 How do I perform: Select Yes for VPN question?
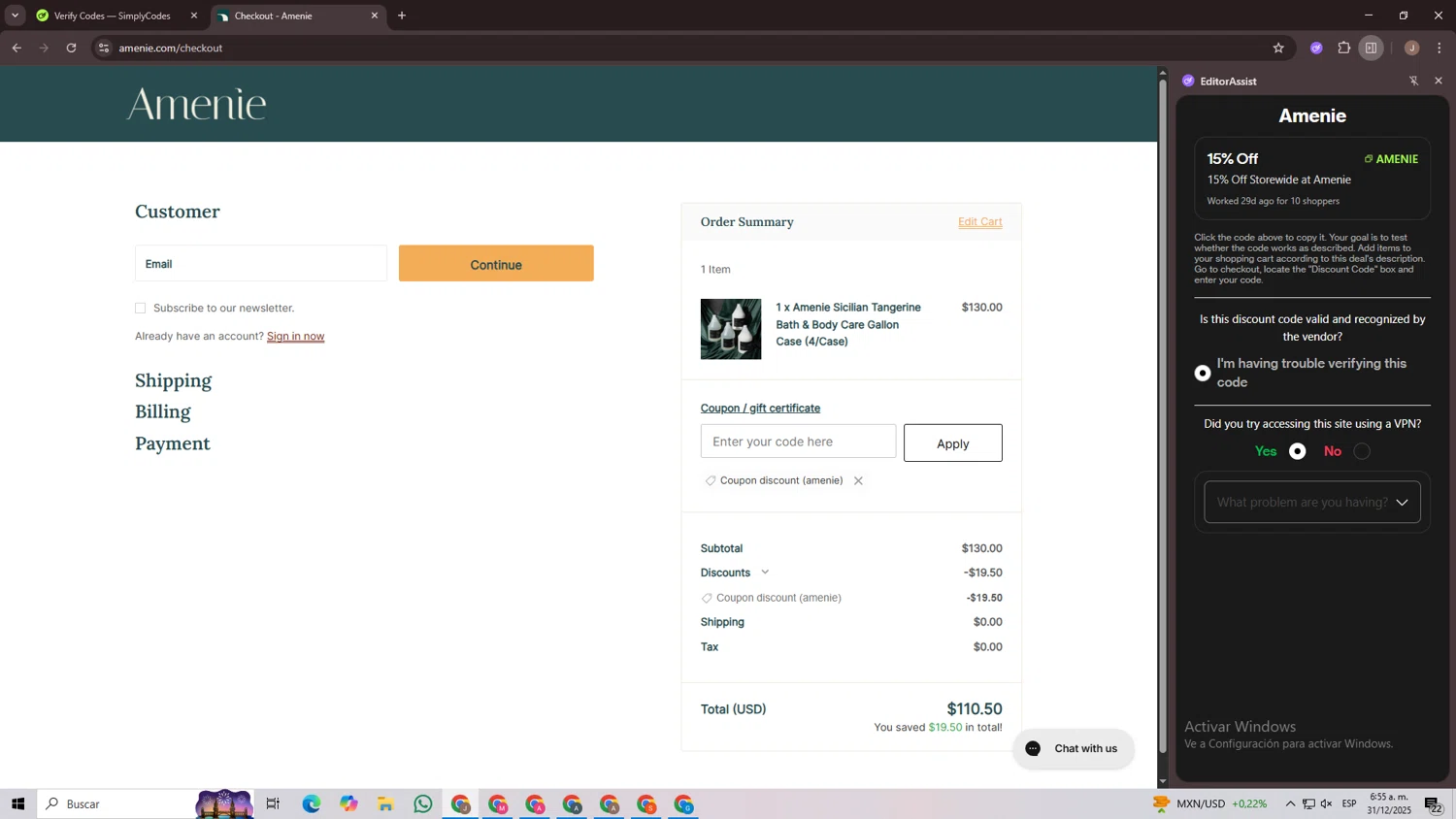(1297, 451)
